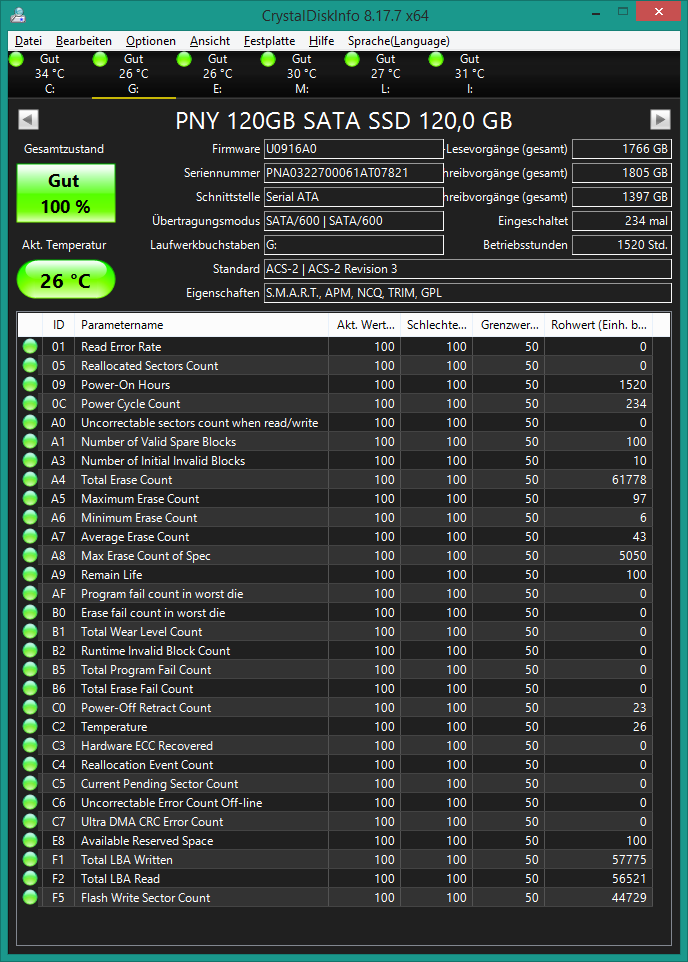Select the Max Erase Count of Spec name
Image resolution: width=688 pixels, height=962 pixels.
click(145, 556)
